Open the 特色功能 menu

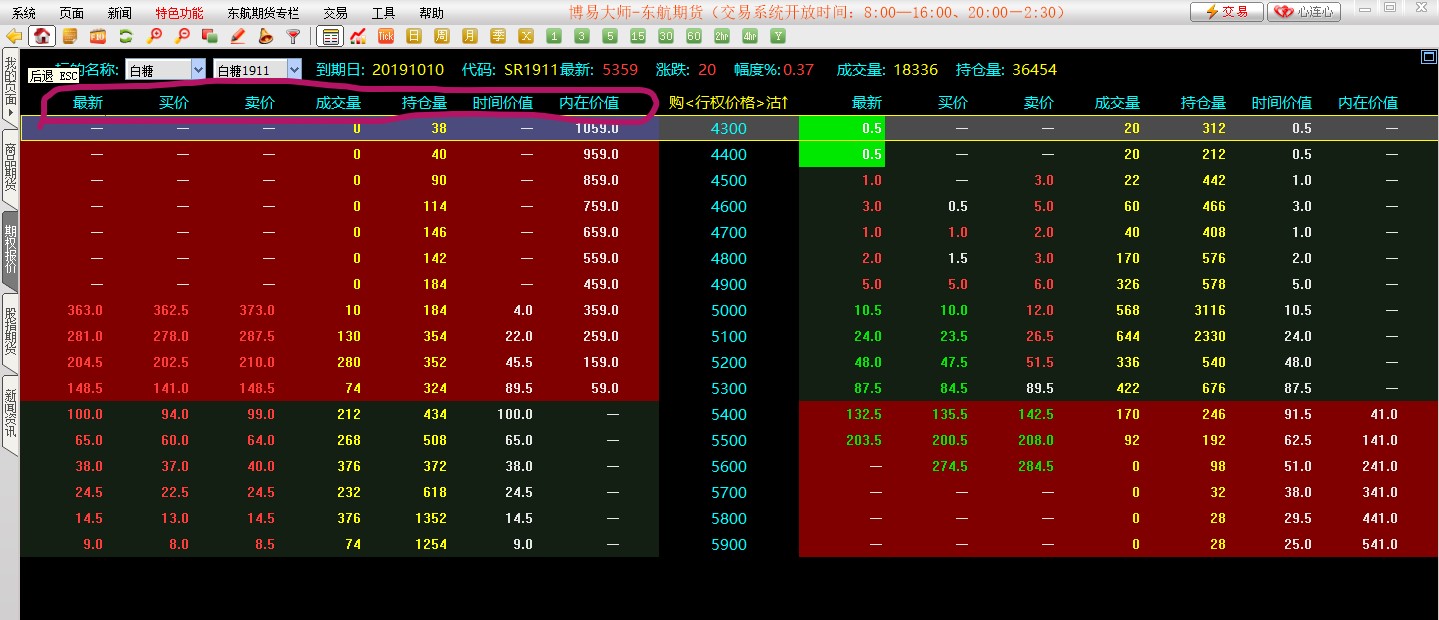[179, 13]
